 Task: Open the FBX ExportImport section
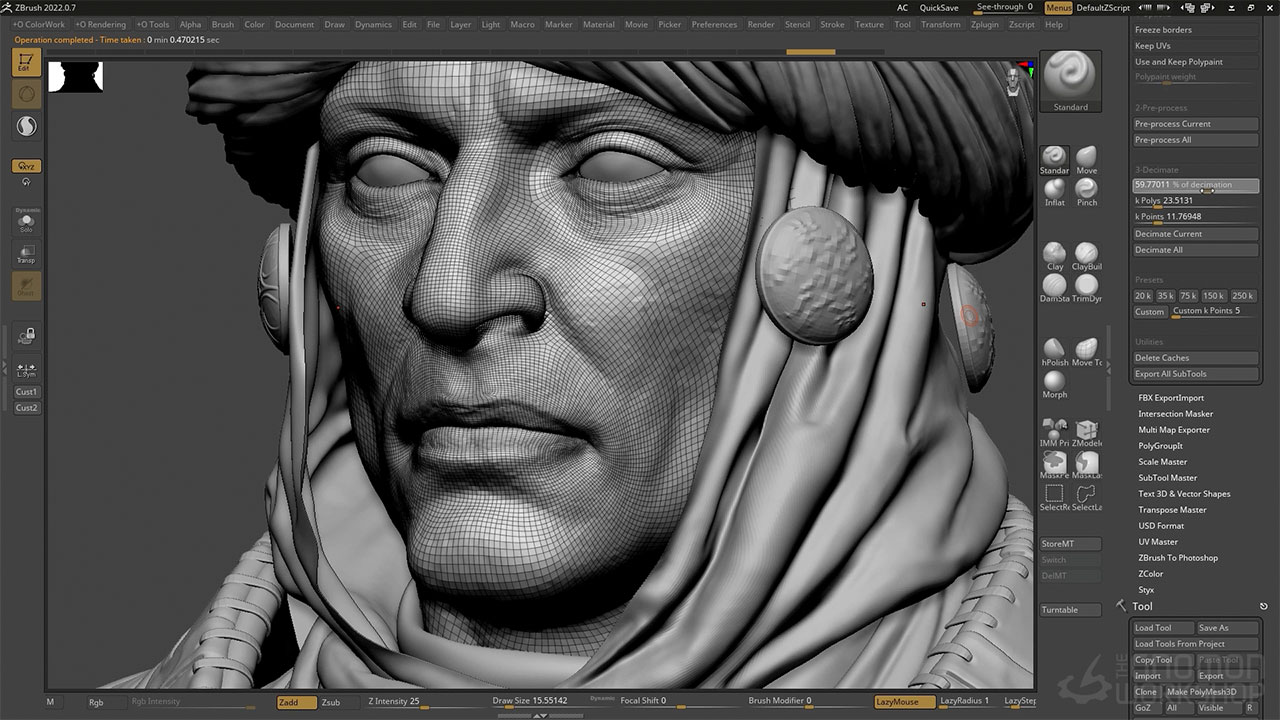pyautogui.click(x=1171, y=398)
